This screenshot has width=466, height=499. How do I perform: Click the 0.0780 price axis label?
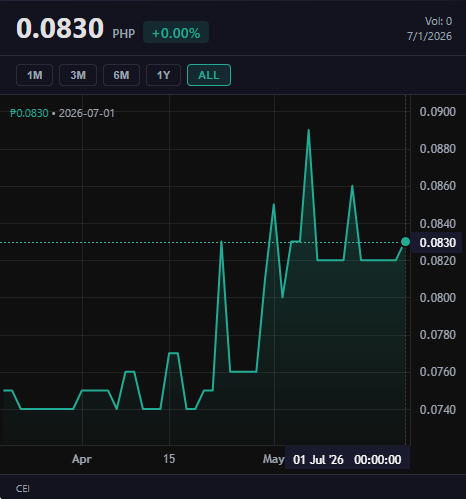438,335
